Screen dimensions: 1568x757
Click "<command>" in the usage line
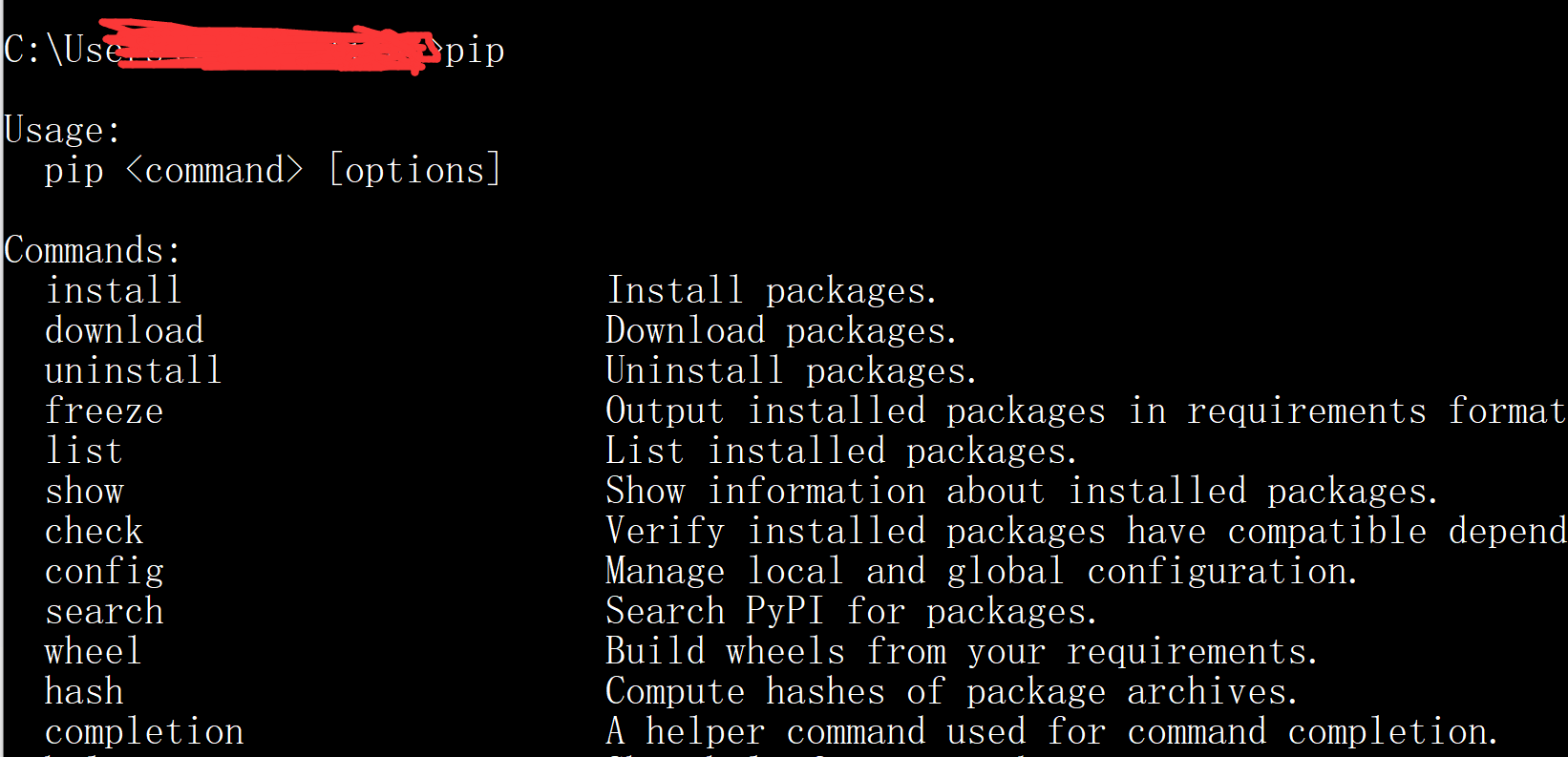click(214, 170)
